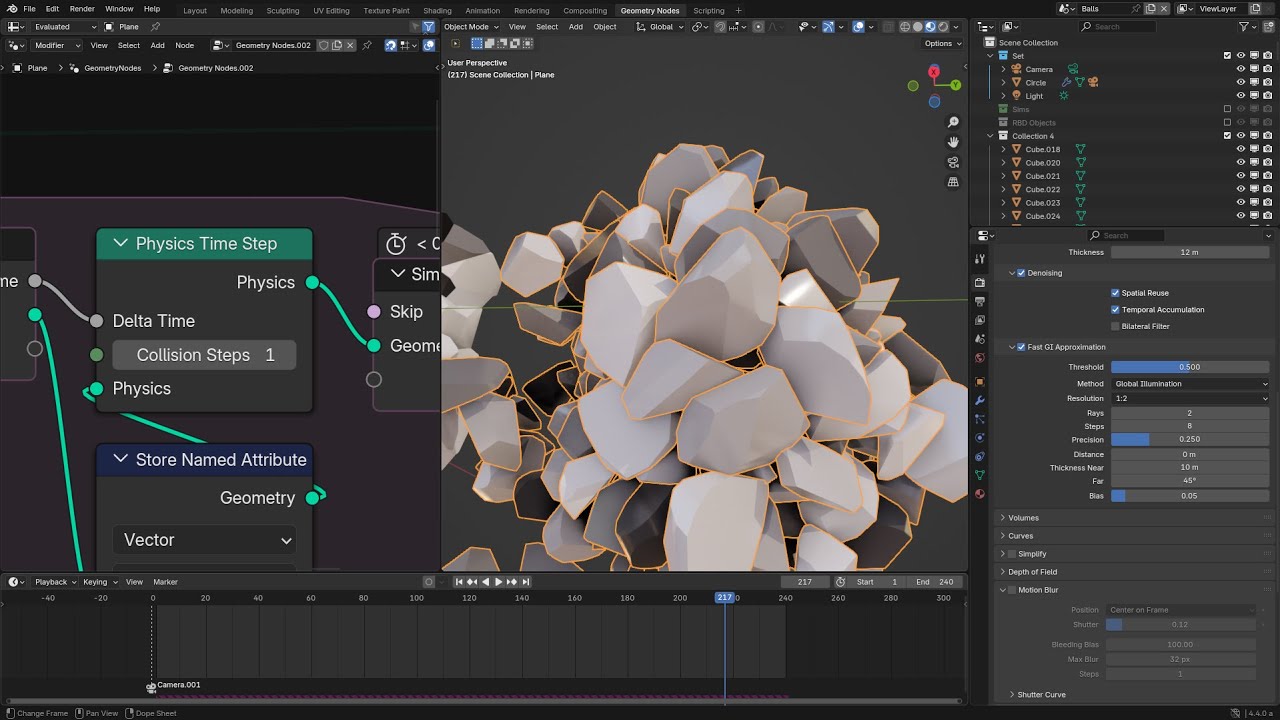Enable the Bilateral Filter checkbox
This screenshot has height=720, width=1280.
1115,326
